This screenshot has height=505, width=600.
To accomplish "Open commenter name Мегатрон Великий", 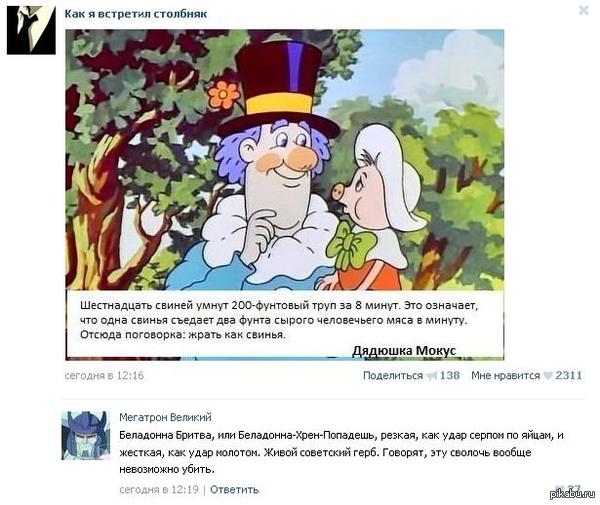I will tap(165, 417).
